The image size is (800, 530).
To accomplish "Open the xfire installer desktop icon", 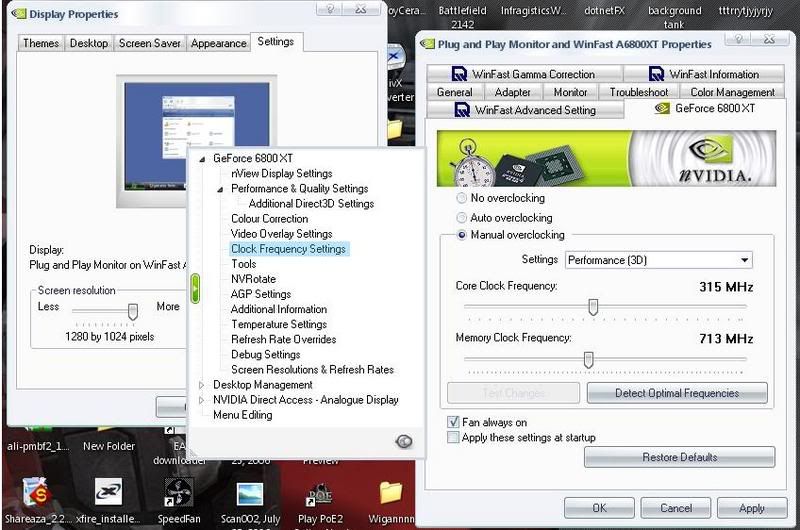I will coord(108,492).
